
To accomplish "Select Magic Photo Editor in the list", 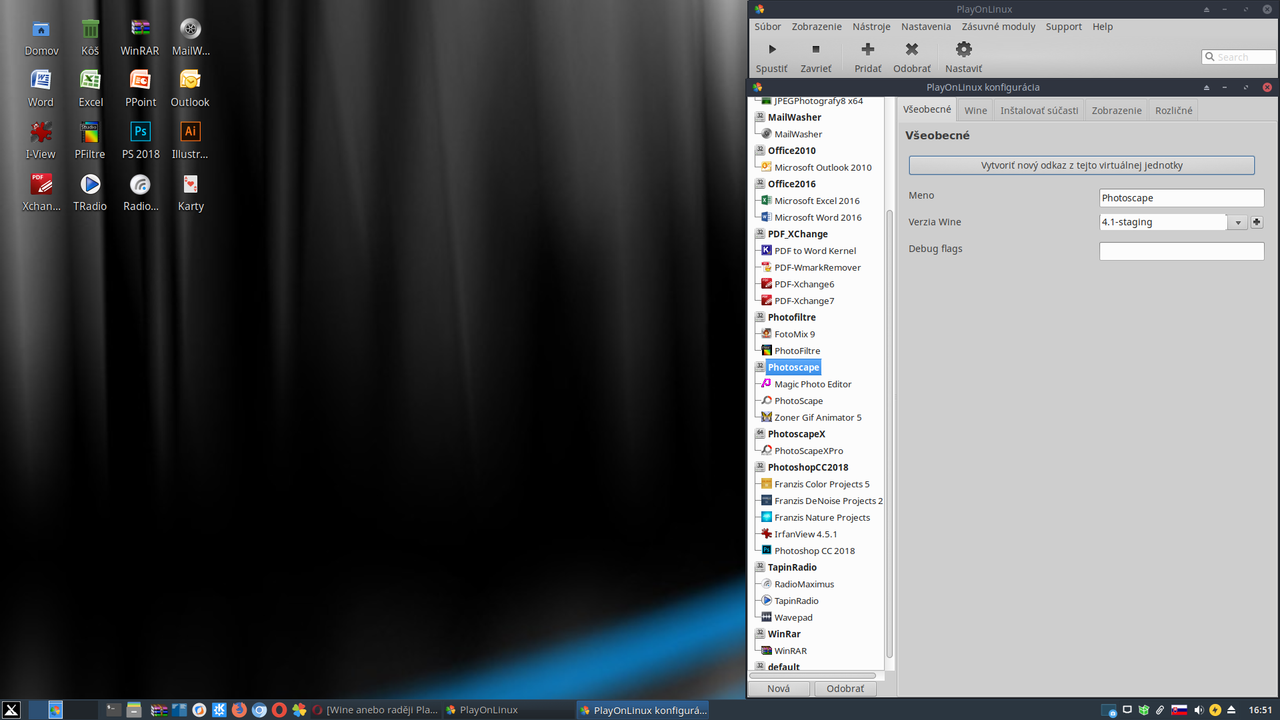I will pyautogui.click(x=812, y=384).
